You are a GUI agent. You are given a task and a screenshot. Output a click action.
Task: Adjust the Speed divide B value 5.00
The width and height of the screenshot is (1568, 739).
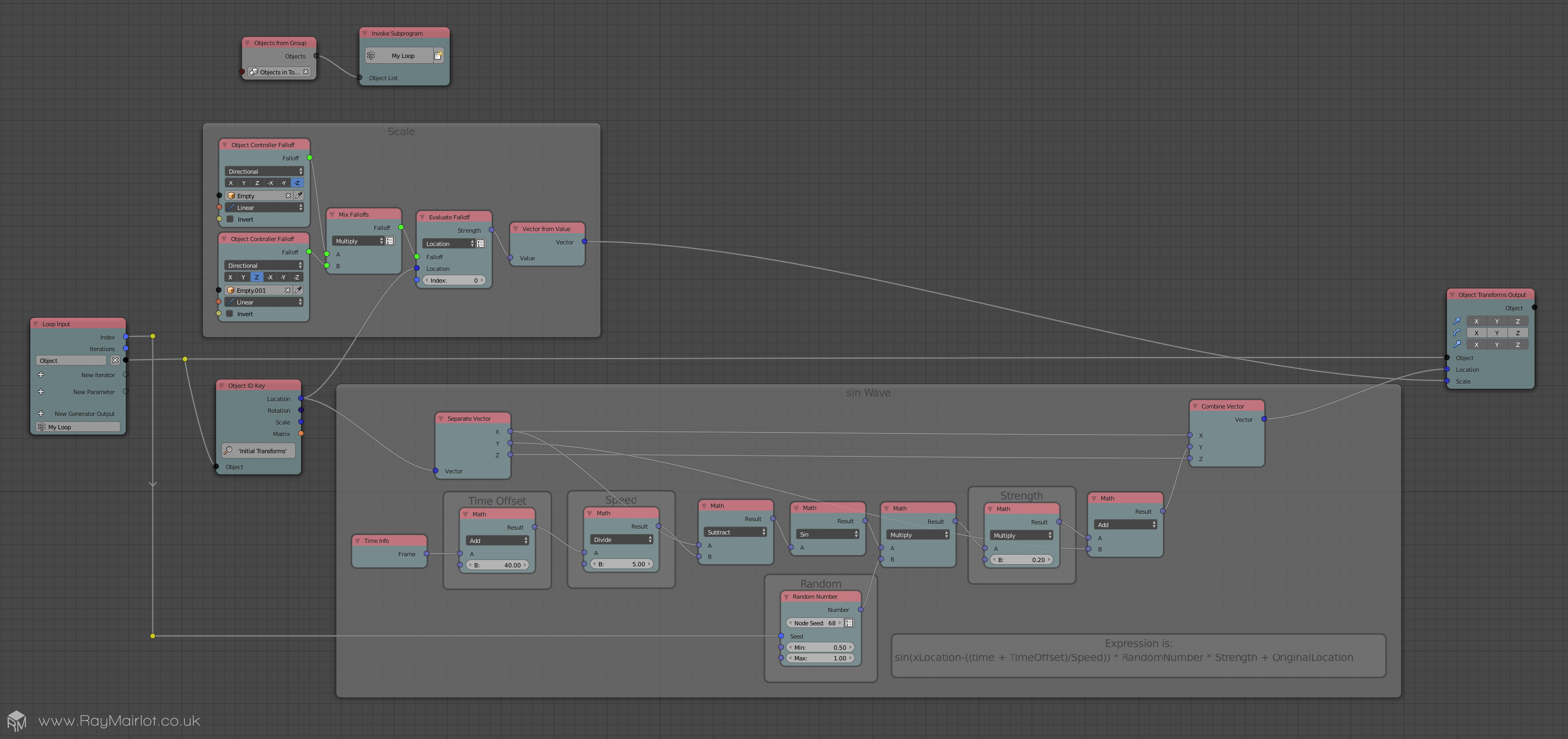tap(621, 564)
